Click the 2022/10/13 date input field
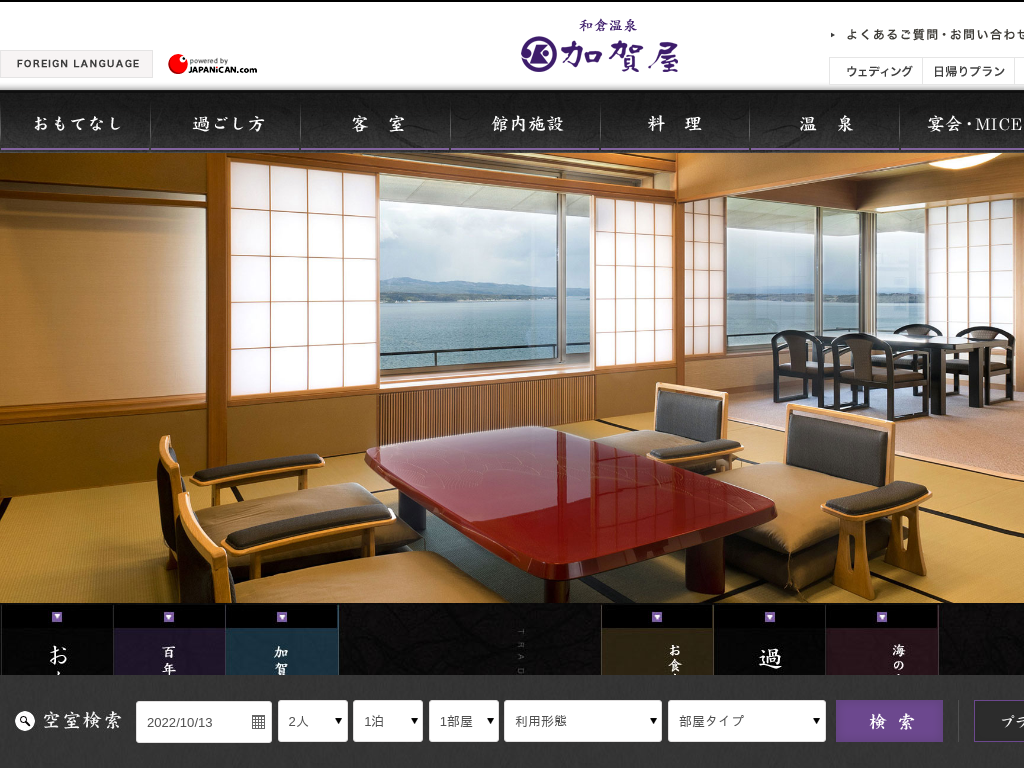Viewport: 1024px width, 768px height. [x=195, y=722]
